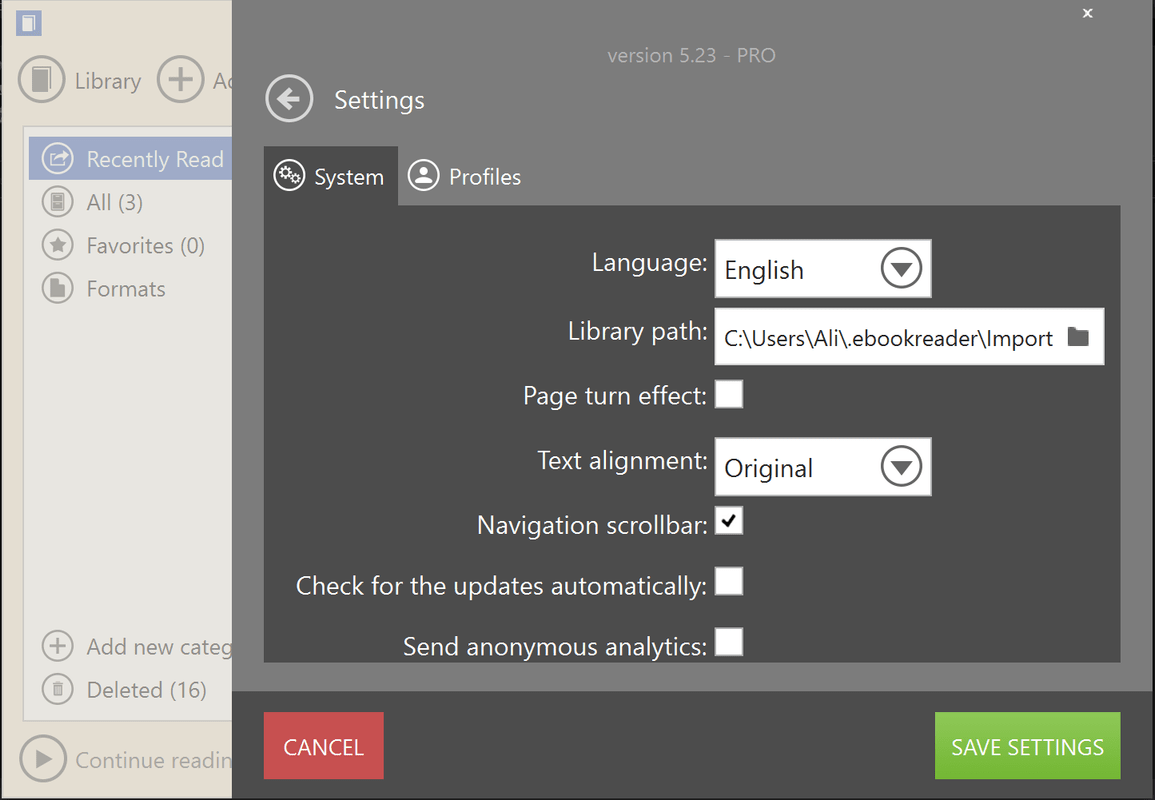Image resolution: width=1155 pixels, height=800 pixels.
Task: Click the folder icon in Library path
Action: point(1078,337)
